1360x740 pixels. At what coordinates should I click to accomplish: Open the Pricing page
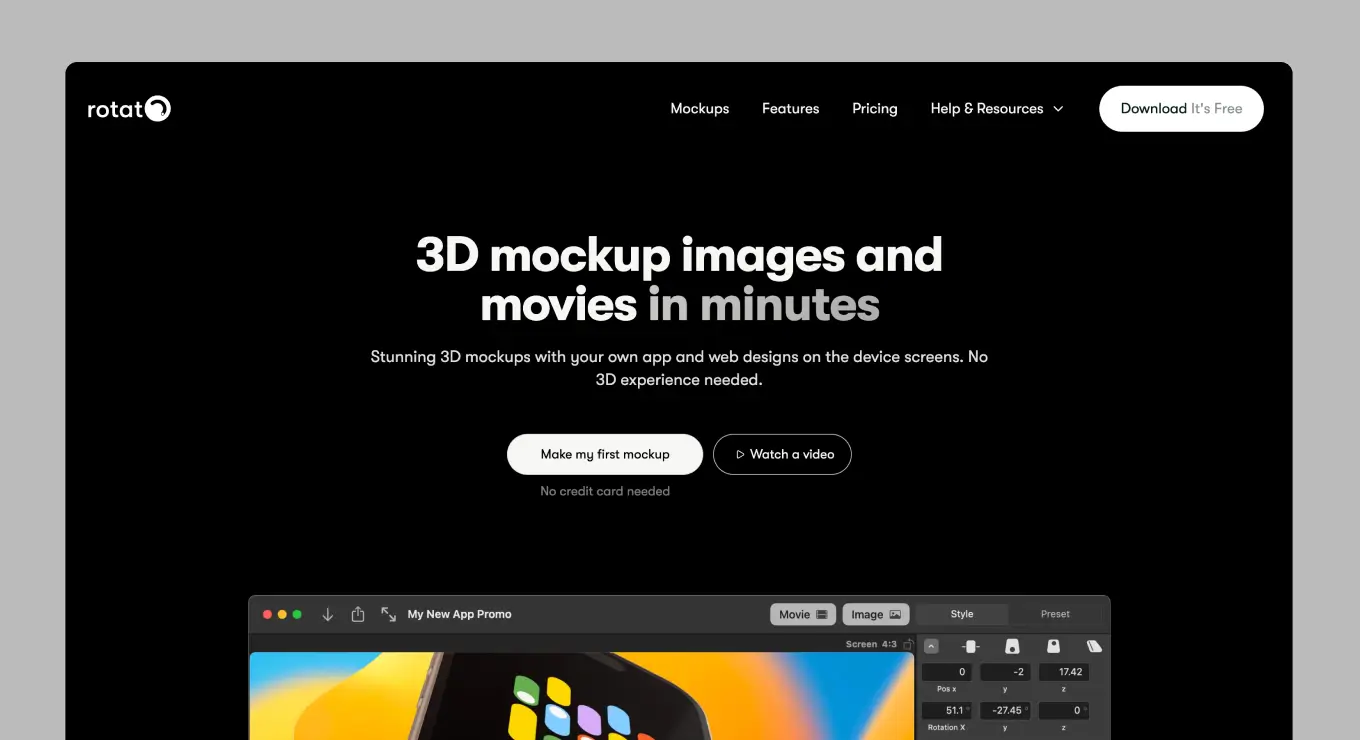[875, 109]
